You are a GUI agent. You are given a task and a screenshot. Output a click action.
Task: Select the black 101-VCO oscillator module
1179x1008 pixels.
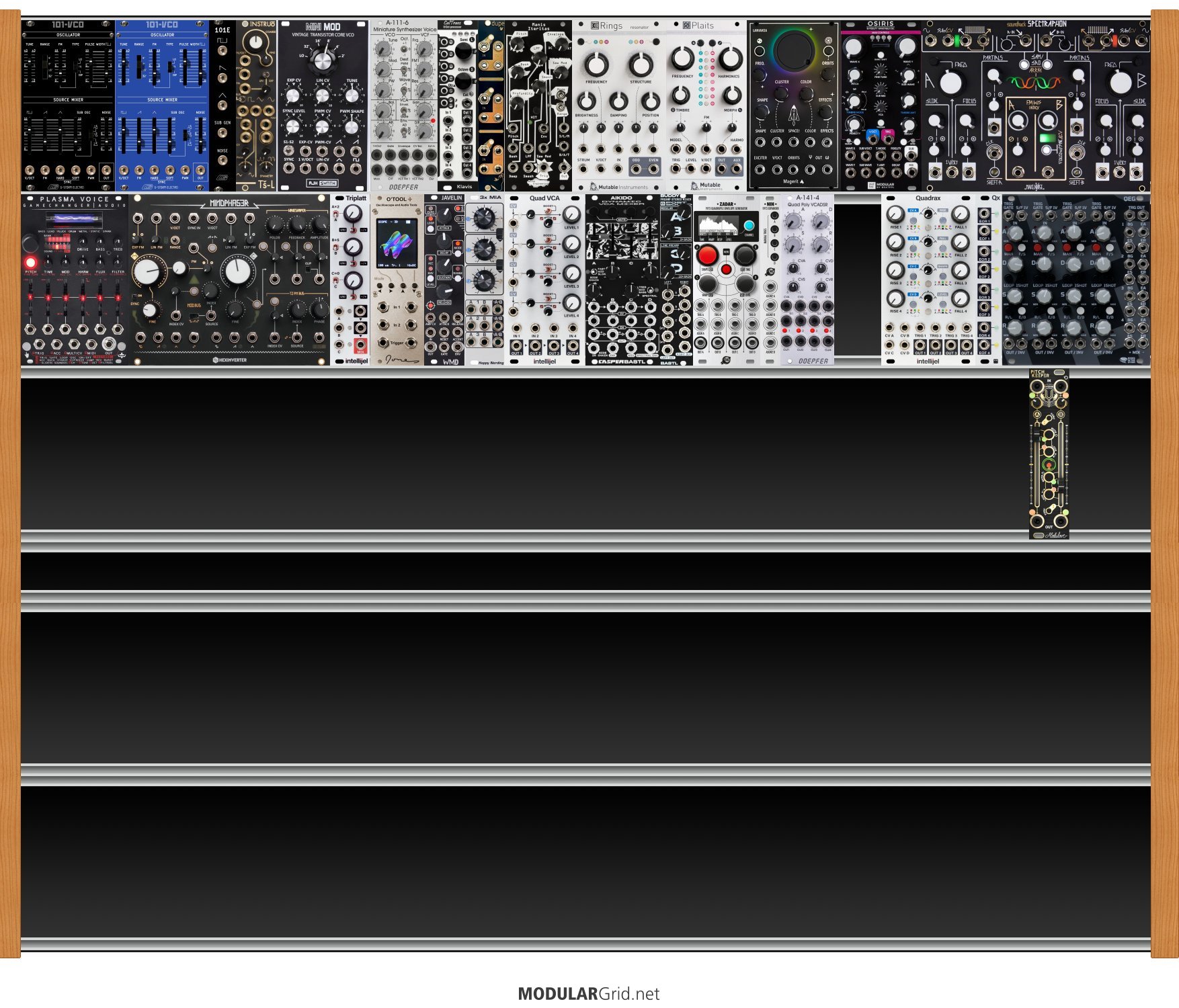68,106
